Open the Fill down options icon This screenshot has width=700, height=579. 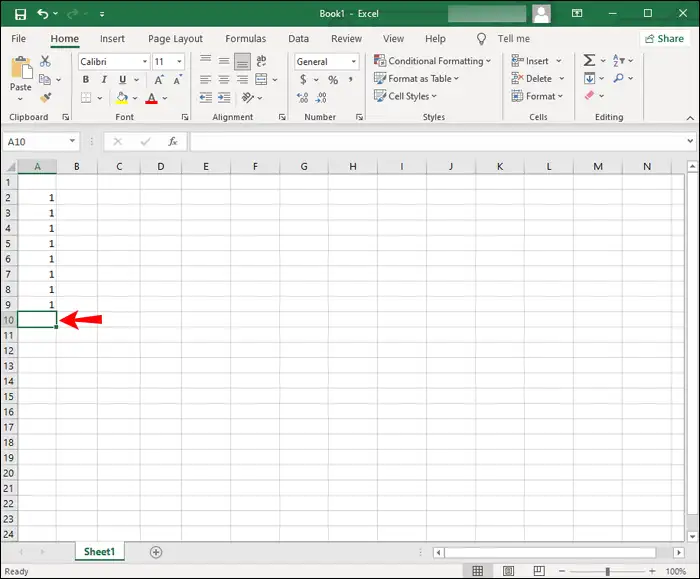tap(589, 79)
